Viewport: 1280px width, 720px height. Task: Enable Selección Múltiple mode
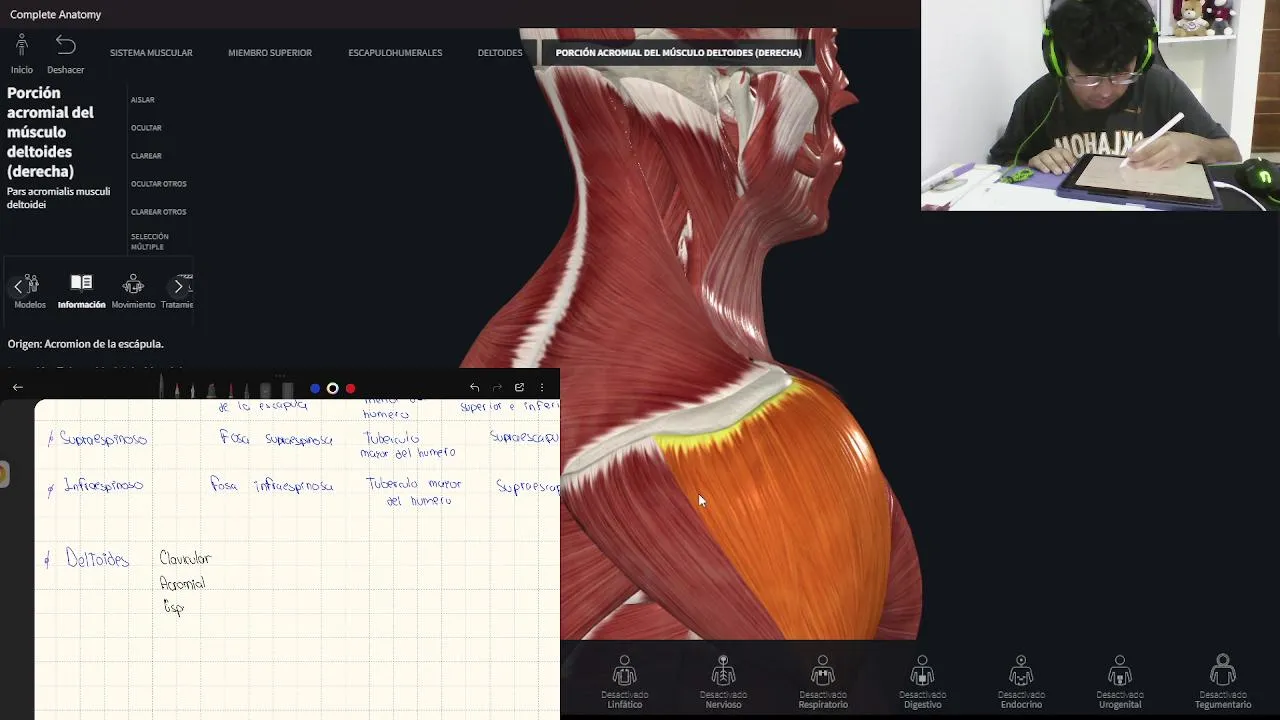[x=149, y=241]
